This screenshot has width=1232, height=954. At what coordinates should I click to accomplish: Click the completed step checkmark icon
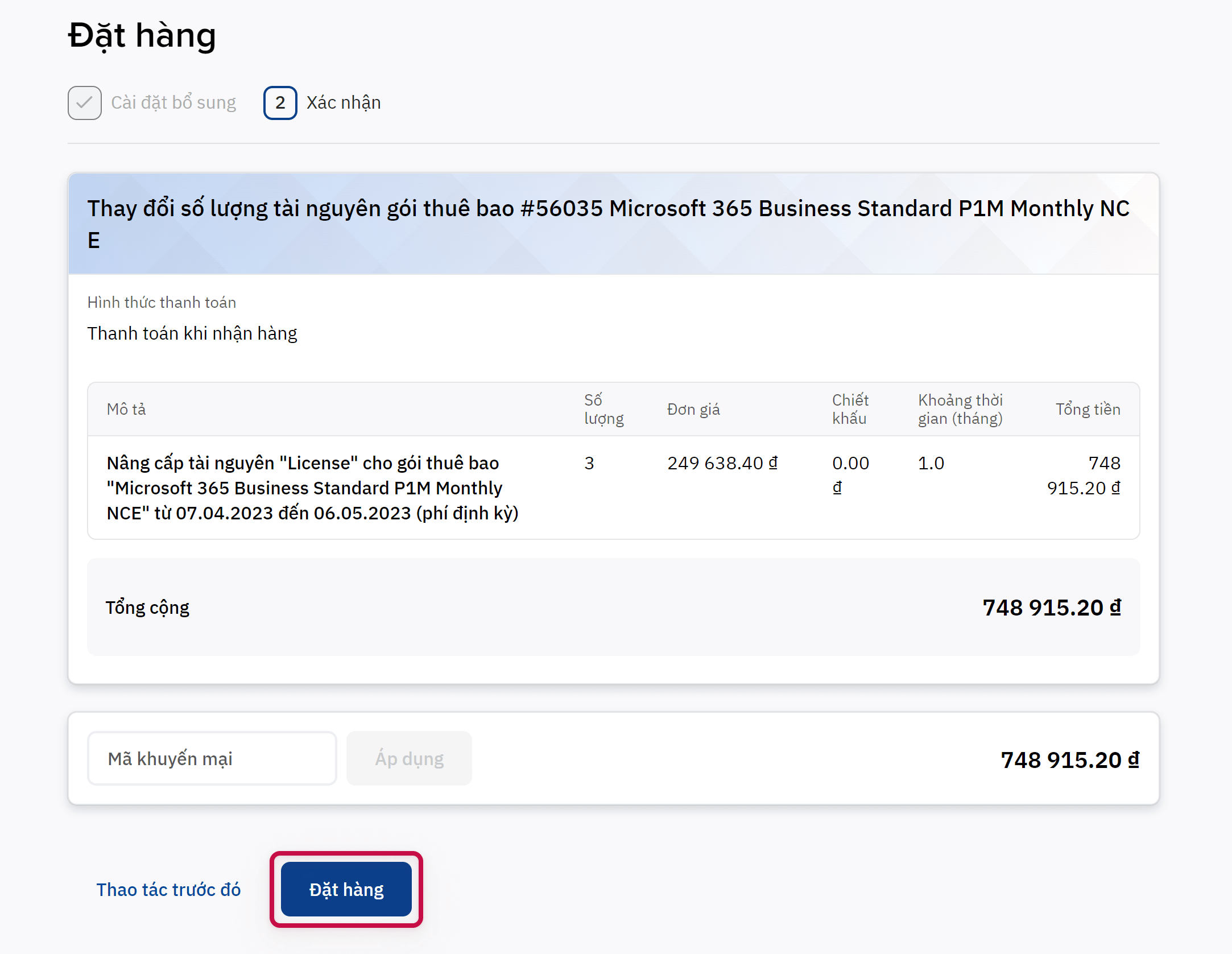85,103
